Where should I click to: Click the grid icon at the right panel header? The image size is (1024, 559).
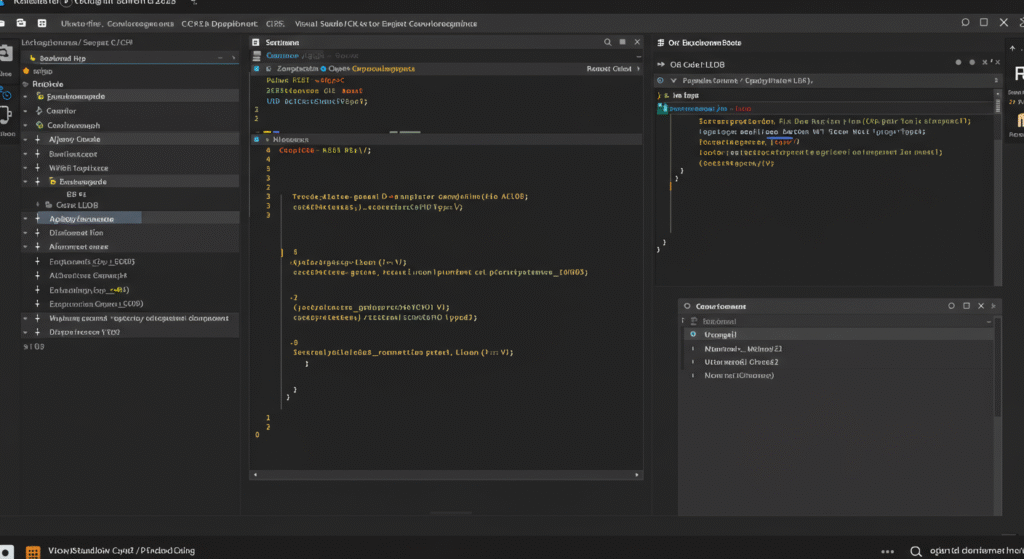point(660,42)
